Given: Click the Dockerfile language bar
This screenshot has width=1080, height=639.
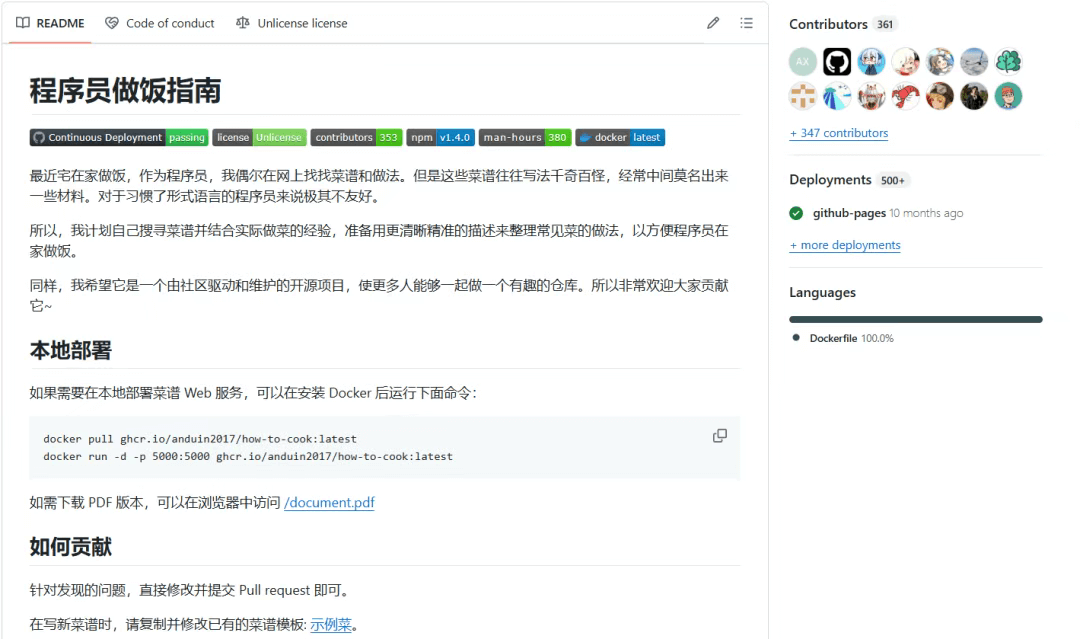Looking at the screenshot, I should pyautogui.click(x=915, y=319).
